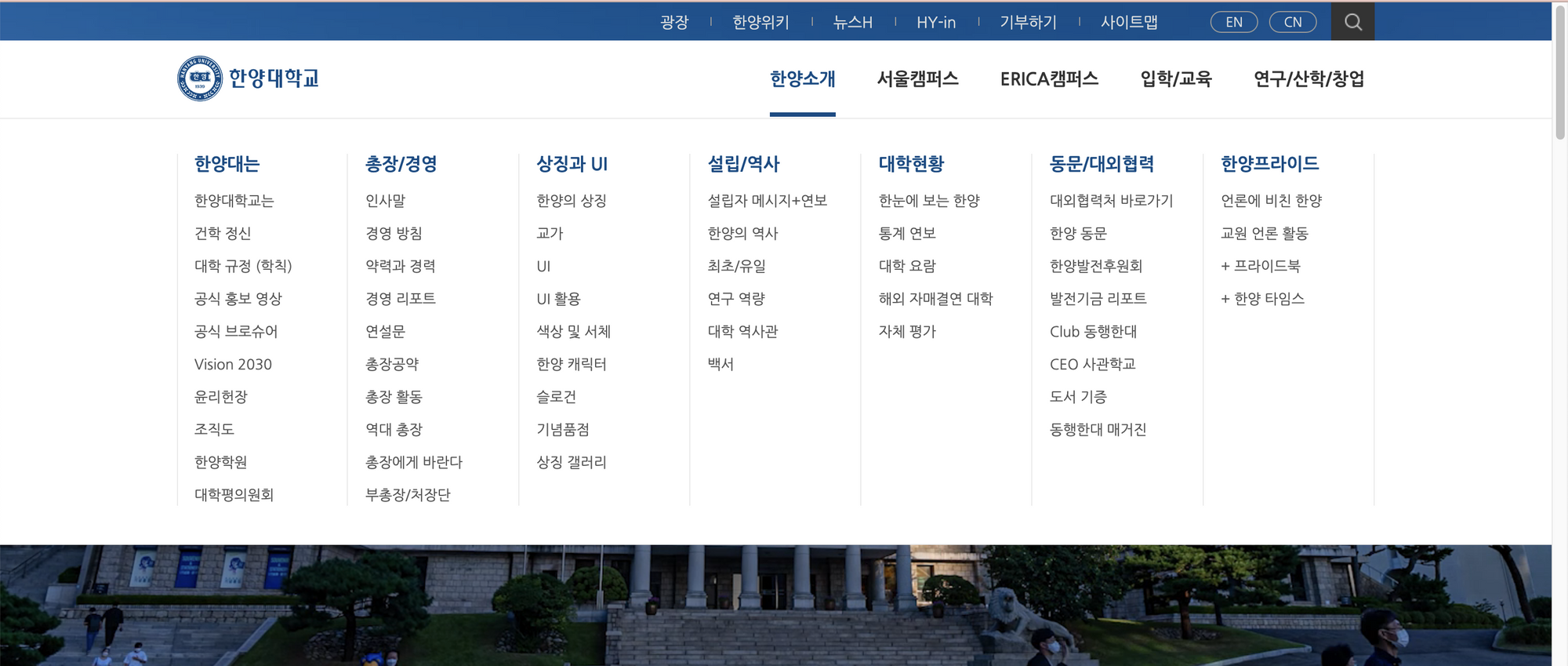The width and height of the screenshot is (1568, 666).
Task: Open 대학평의원회 link
Action: click(x=234, y=495)
